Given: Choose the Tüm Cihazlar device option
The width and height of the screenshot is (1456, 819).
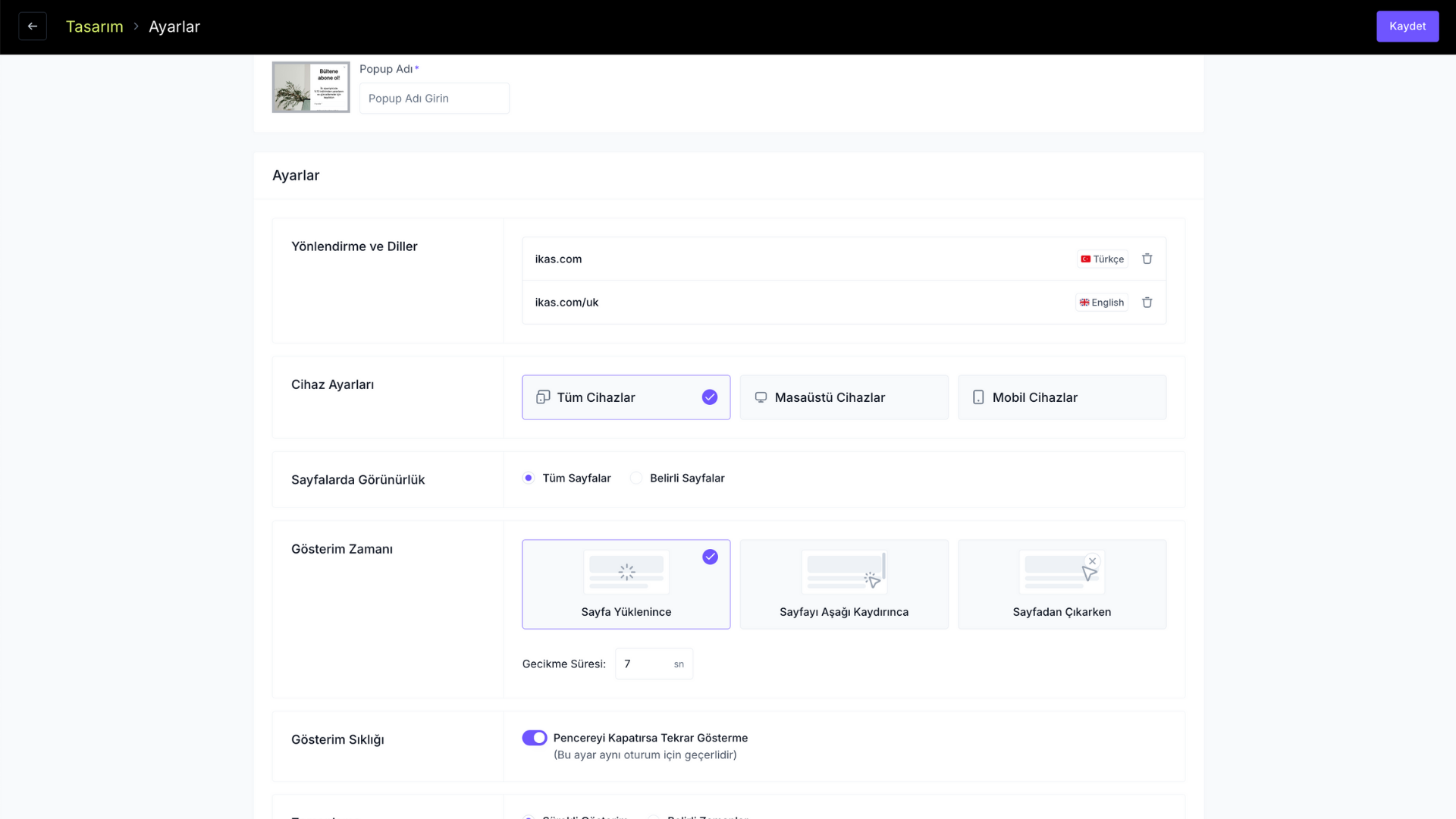Looking at the screenshot, I should pos(626,397).
